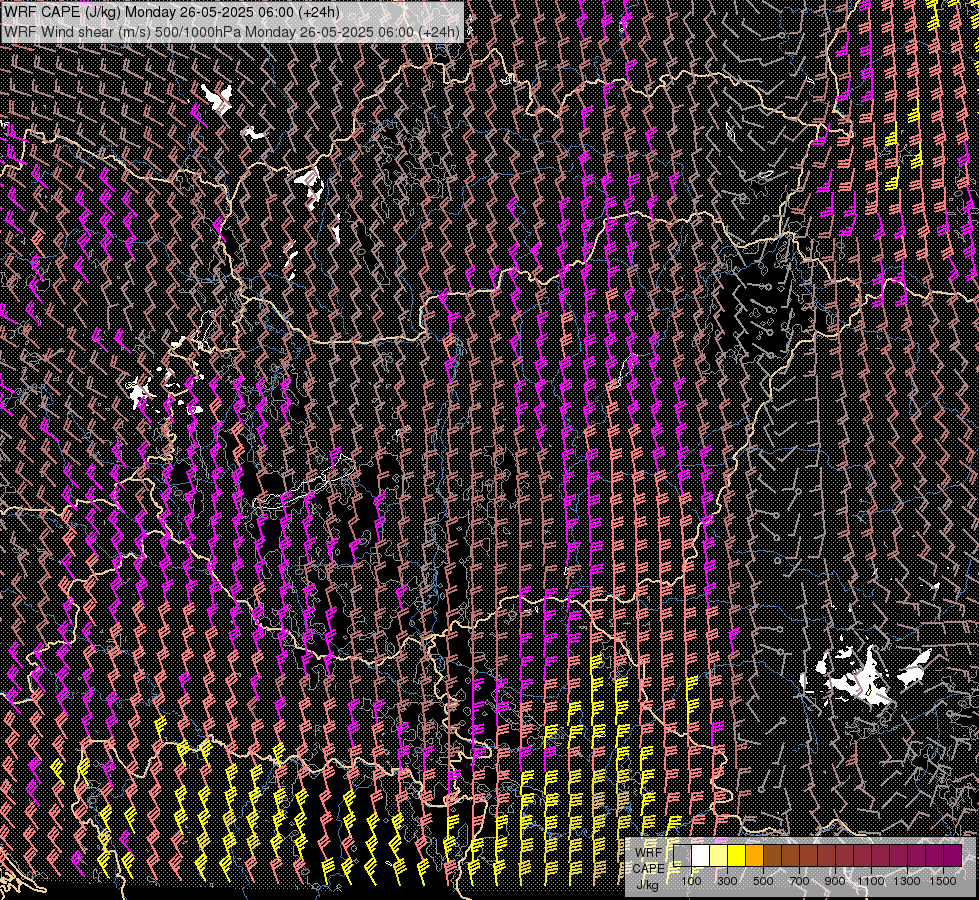Click the white CAPE legend swatch
979x900 pixels.
(x=701, y=856)
